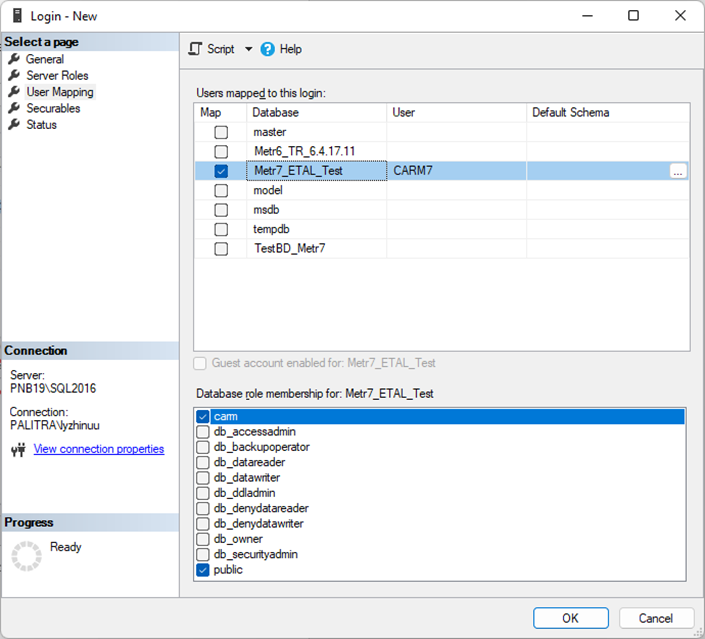This screenshot has width=705, height=639.
Task: Click the Help label in toolbar
Action: tap(290, 49)
